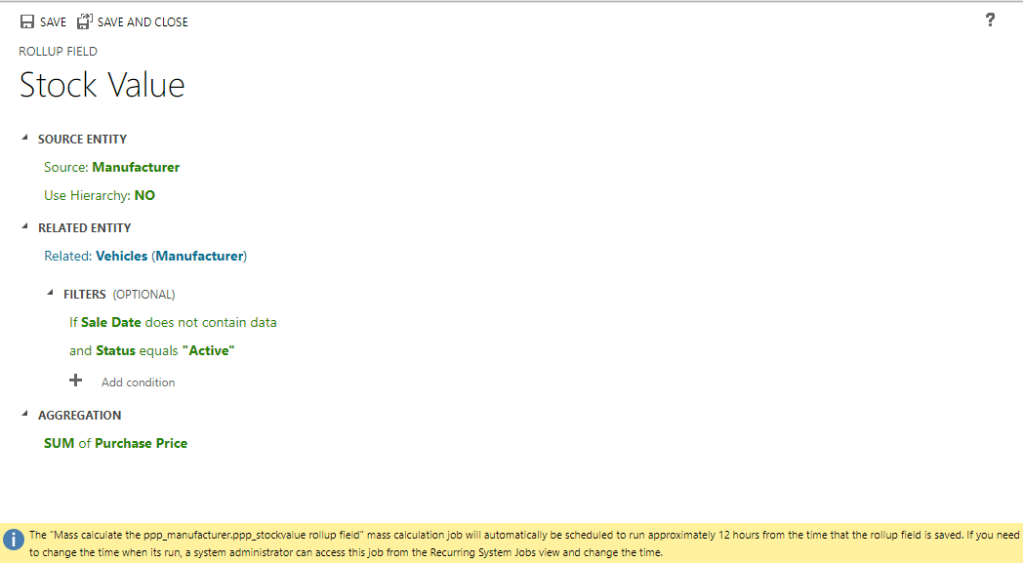Click the plus icon to add condition
The image size is (1023, 563).
click(x=75, y=381)
